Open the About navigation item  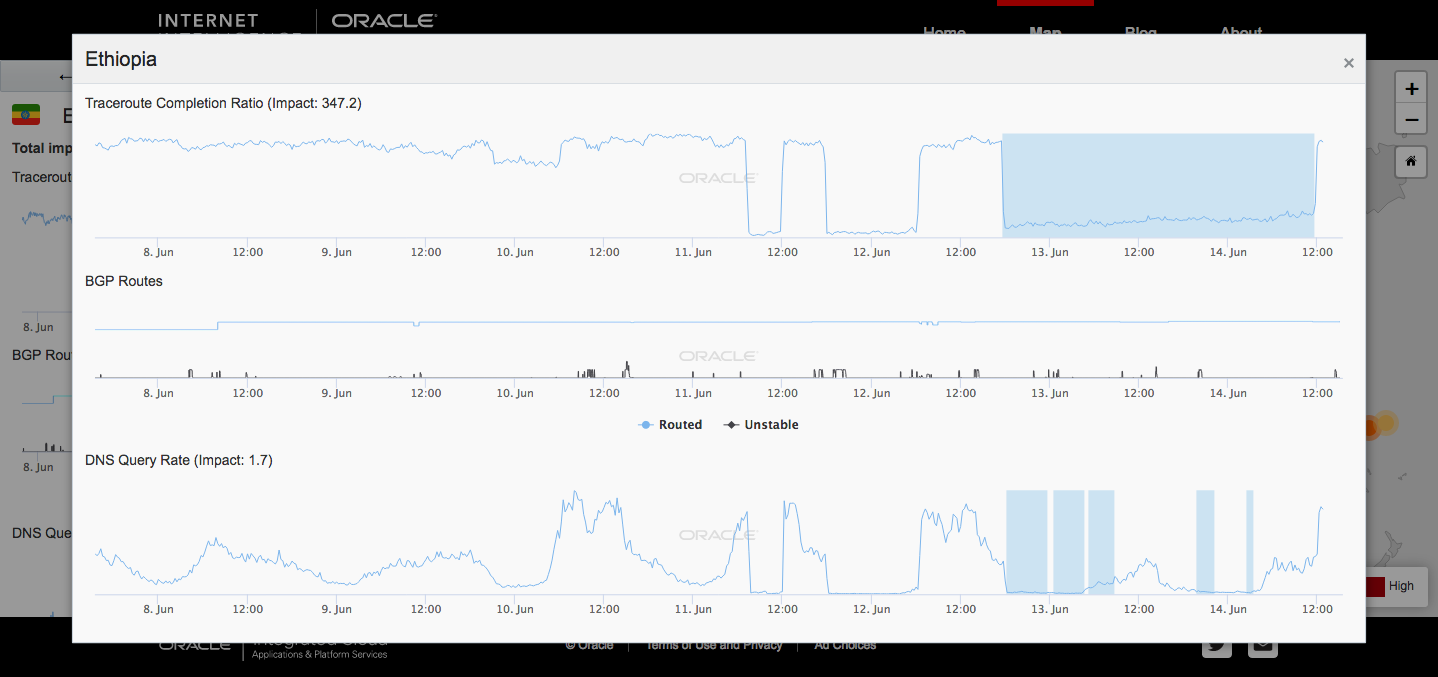click(1241, 32)
